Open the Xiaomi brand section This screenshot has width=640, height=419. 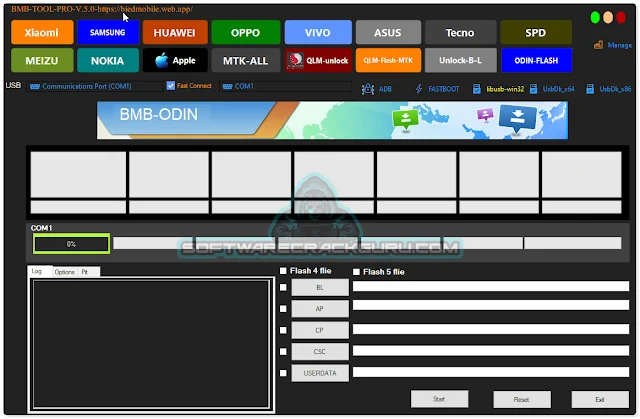click(42, 32)
